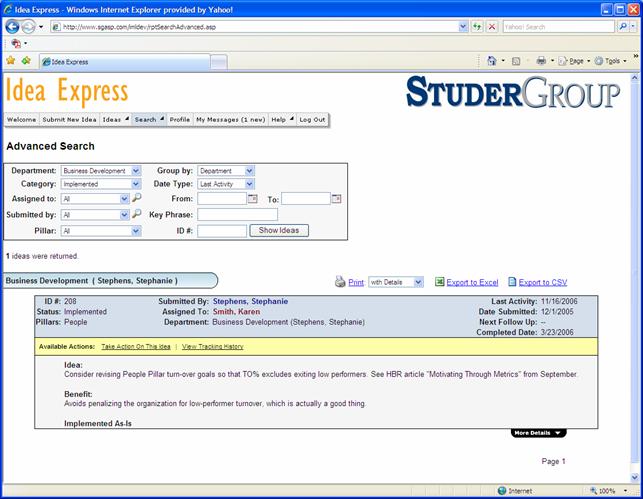Image resolution: width=643 pixels, height=499 pixels.
Task: Open the Help menu
Action: 282,120
